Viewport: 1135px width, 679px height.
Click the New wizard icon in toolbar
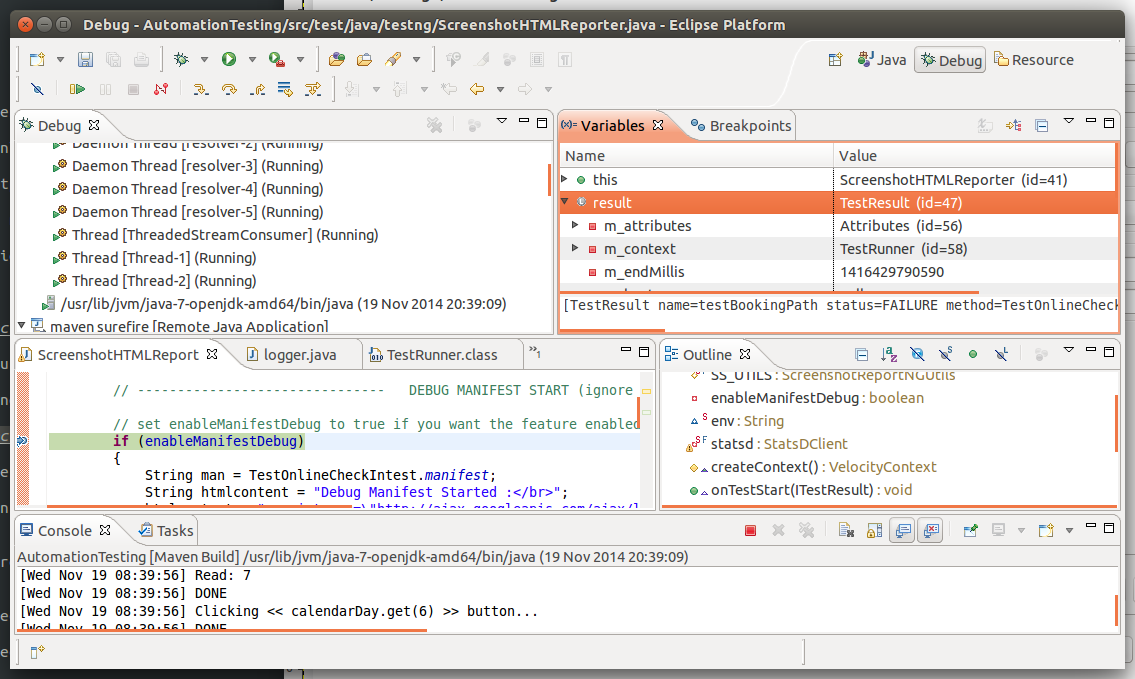point(37,59)
